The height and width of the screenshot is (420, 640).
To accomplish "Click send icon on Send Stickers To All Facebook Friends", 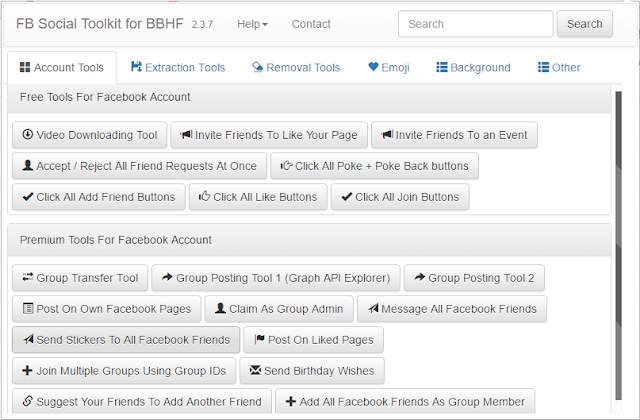I will [x=28, y=339].
